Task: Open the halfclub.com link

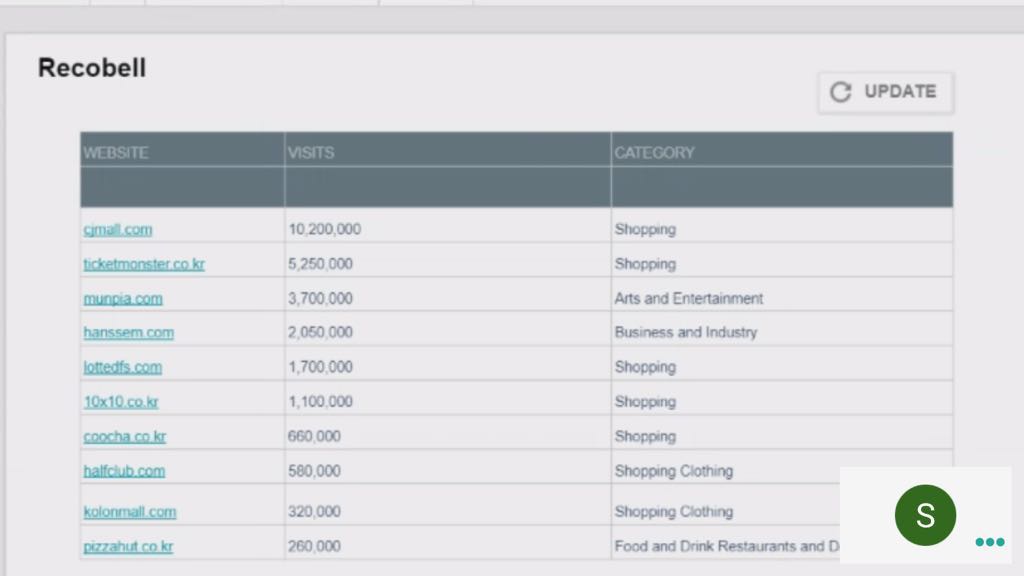Action: [x=124, y=470]
